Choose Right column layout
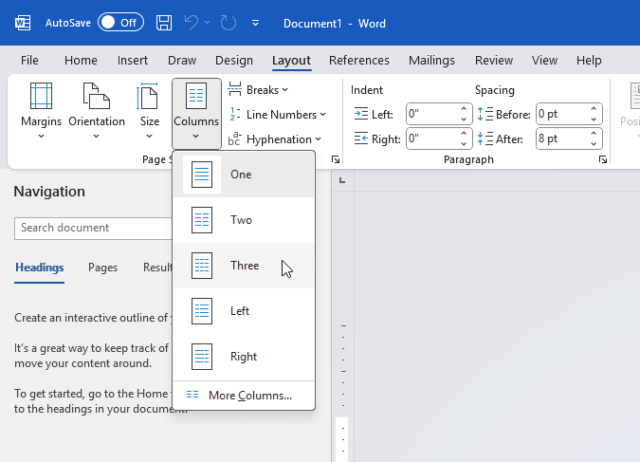 [x=244, y=357]
